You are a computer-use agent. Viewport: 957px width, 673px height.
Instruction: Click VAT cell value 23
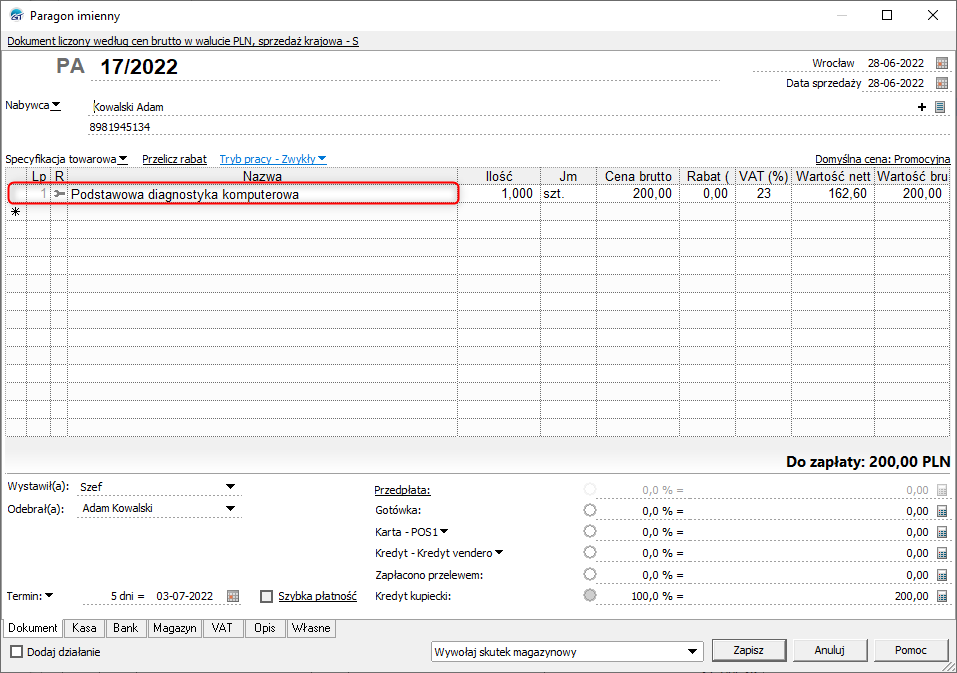(x=764, y=194)
